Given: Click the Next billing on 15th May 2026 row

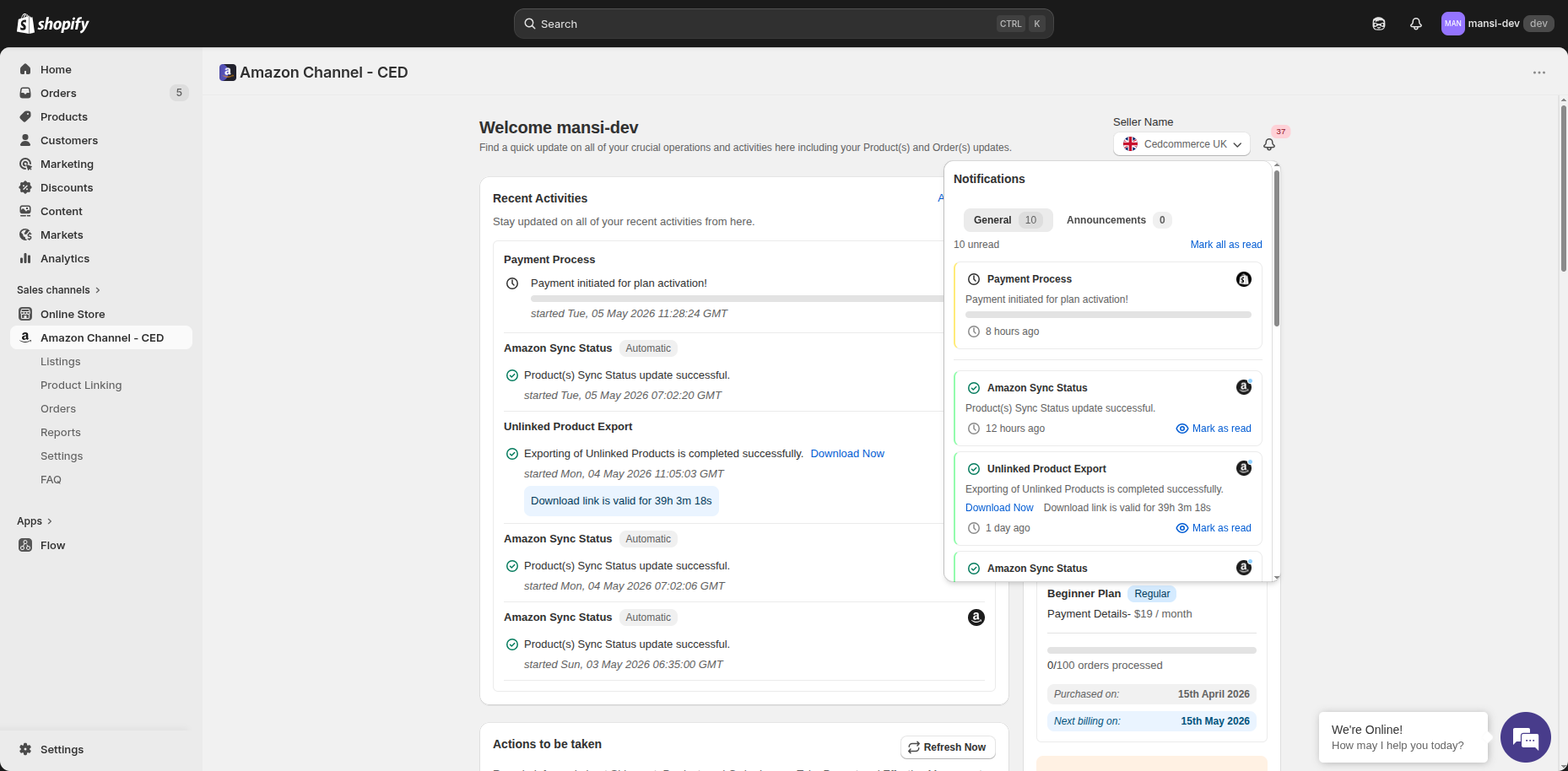Looking at the screenshot, I should (1152, 721).
